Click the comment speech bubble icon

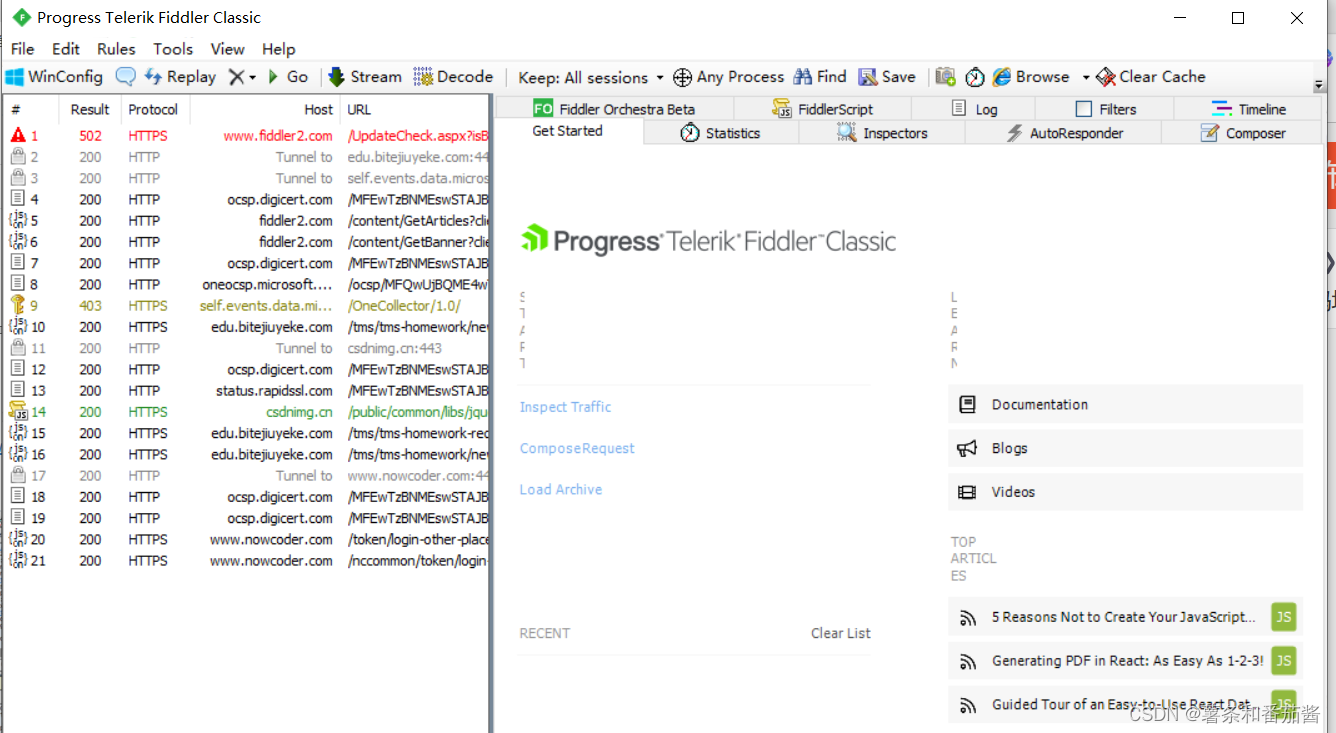[125, 77]
